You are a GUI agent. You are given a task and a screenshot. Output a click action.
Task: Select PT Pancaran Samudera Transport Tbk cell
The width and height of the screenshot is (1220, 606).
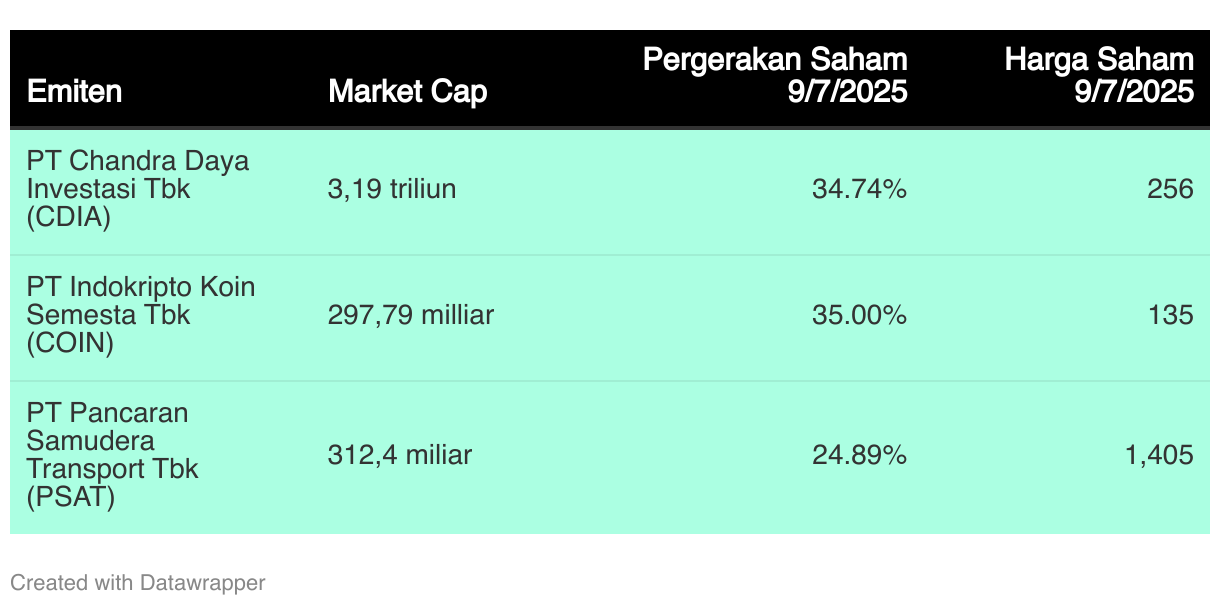[113, 455]
